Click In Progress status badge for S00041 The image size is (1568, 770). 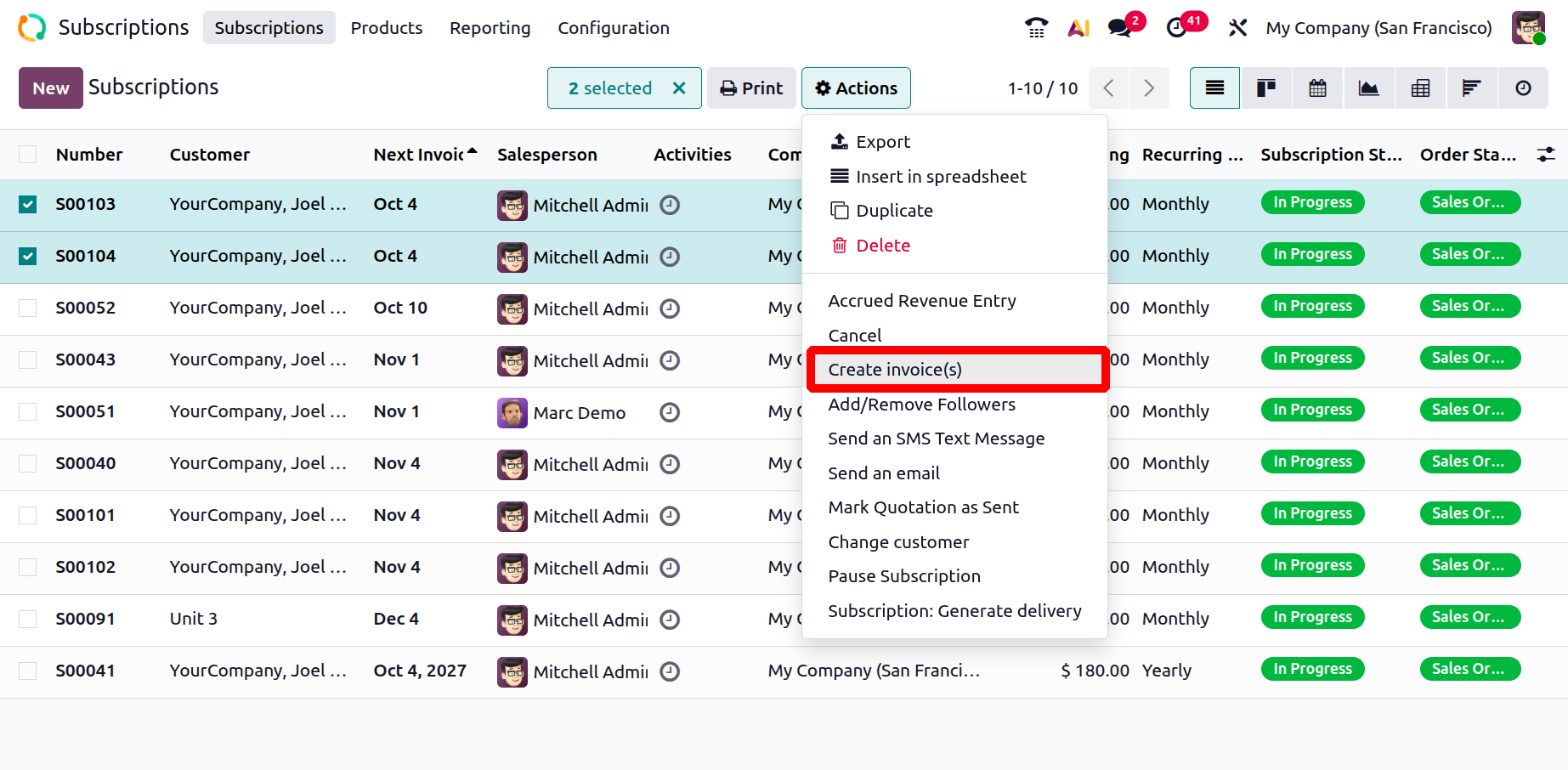[x=1312, y=670]
